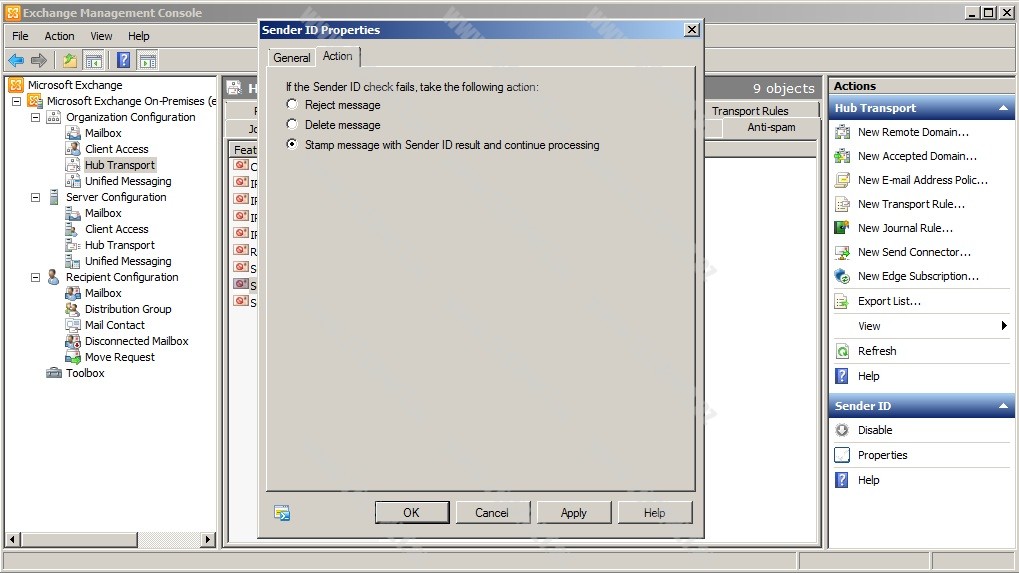Click the New E-mail Address Policy icon
Image resolution: width=1019 pixels, height=573 pixels.
click(842, 180)
